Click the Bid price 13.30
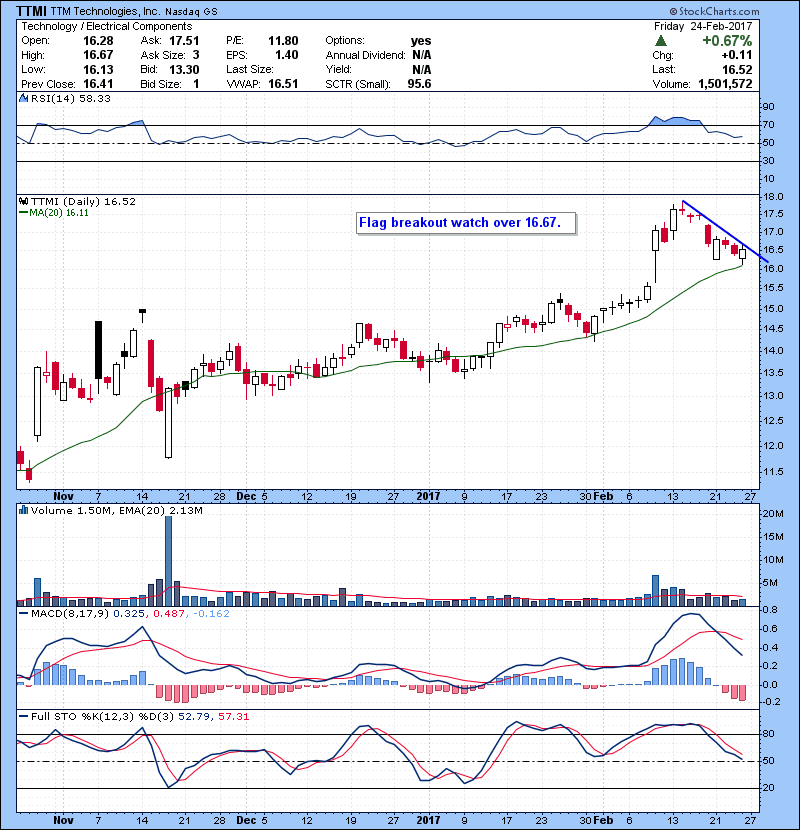The width and height of the screenshot is (800, 830). (184, 69)
